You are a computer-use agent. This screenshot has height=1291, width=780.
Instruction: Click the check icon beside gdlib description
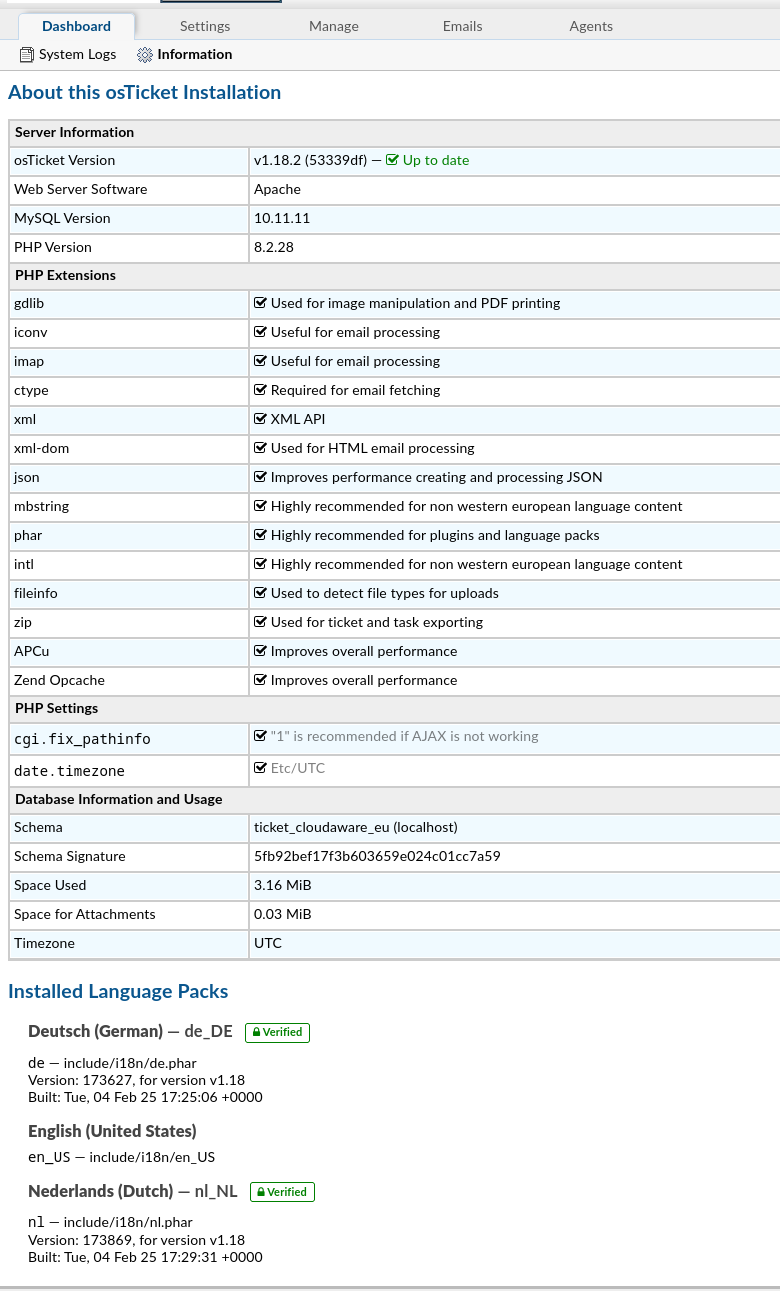261,303
